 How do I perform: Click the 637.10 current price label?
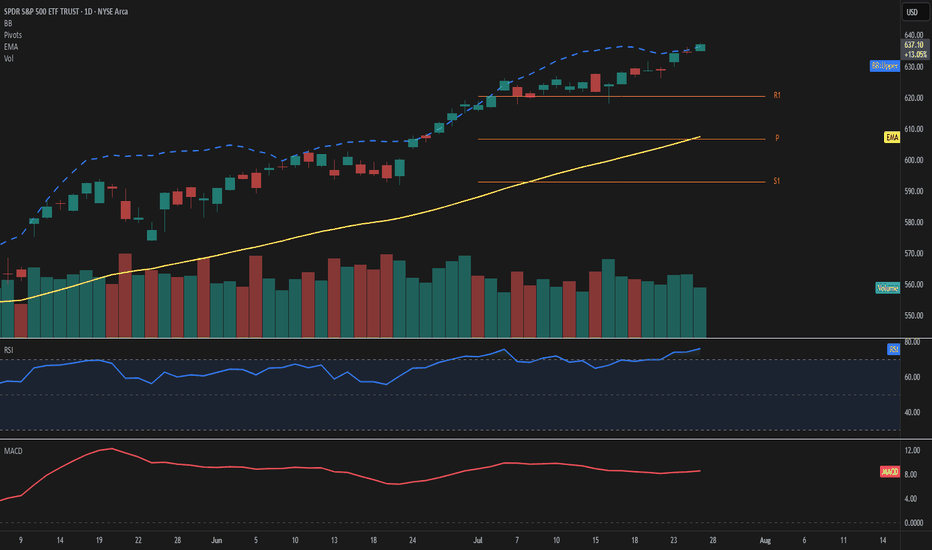pyautogui.click(x=914, y=45)
